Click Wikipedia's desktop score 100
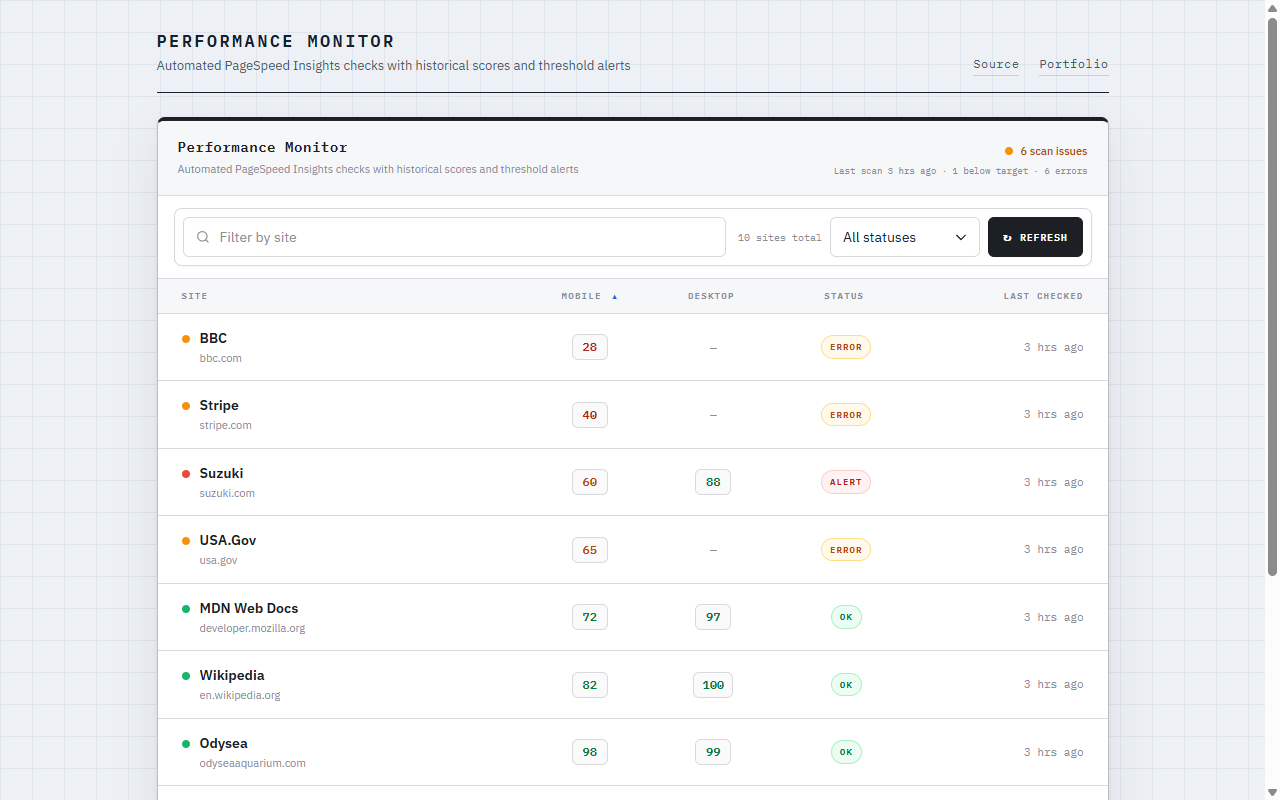 713,684
